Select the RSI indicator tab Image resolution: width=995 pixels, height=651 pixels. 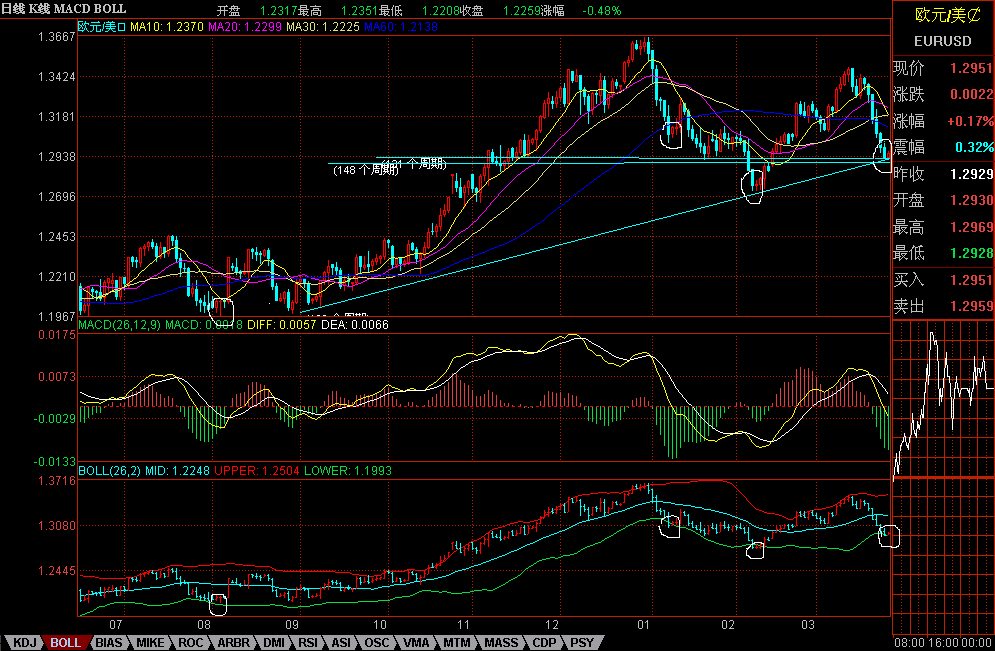pos(308,643)
